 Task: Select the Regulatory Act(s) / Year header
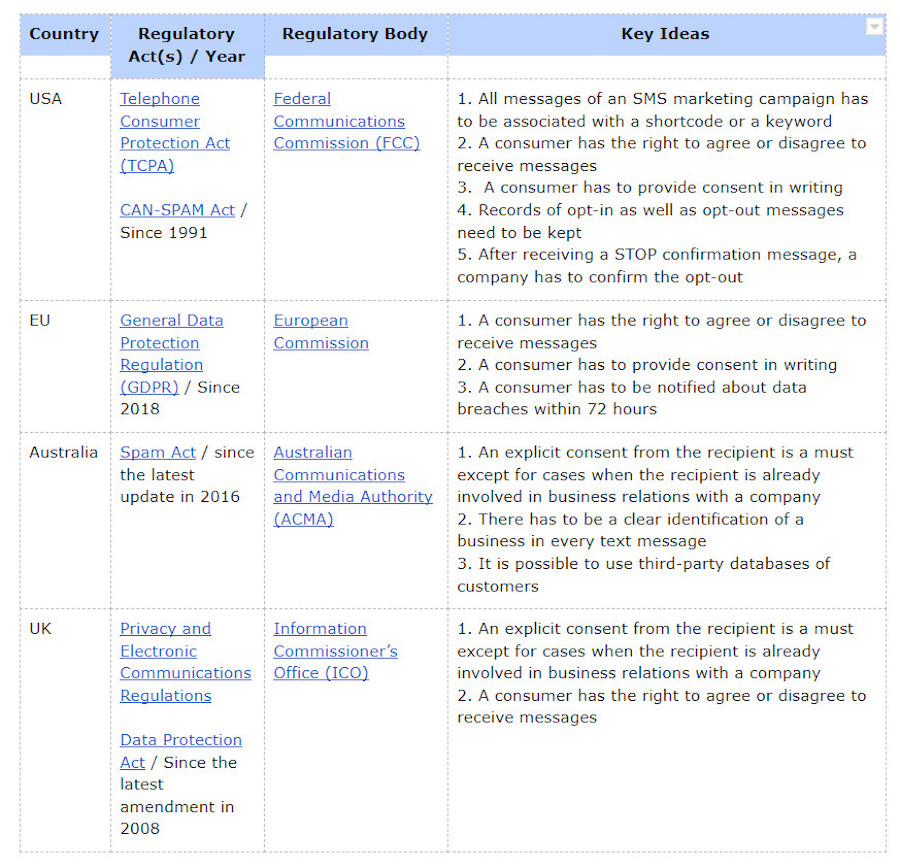point(187,45)
